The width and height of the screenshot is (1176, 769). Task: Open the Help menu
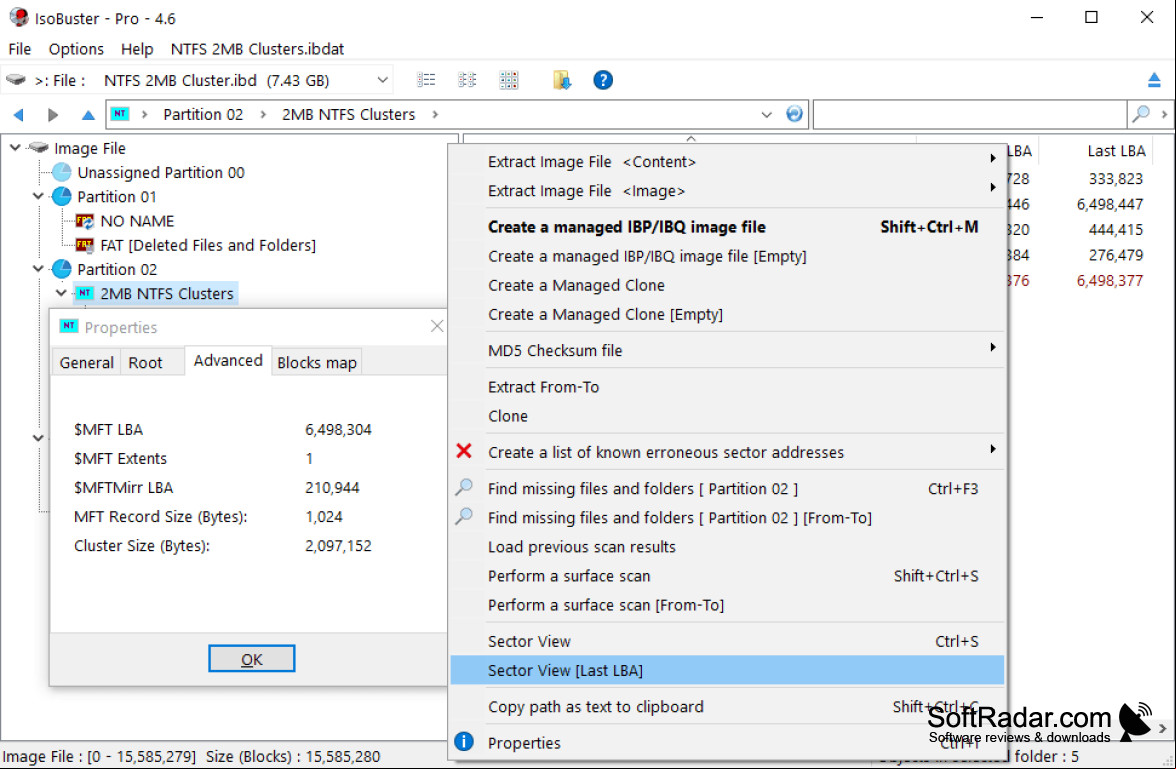click(x=136, y=49)
